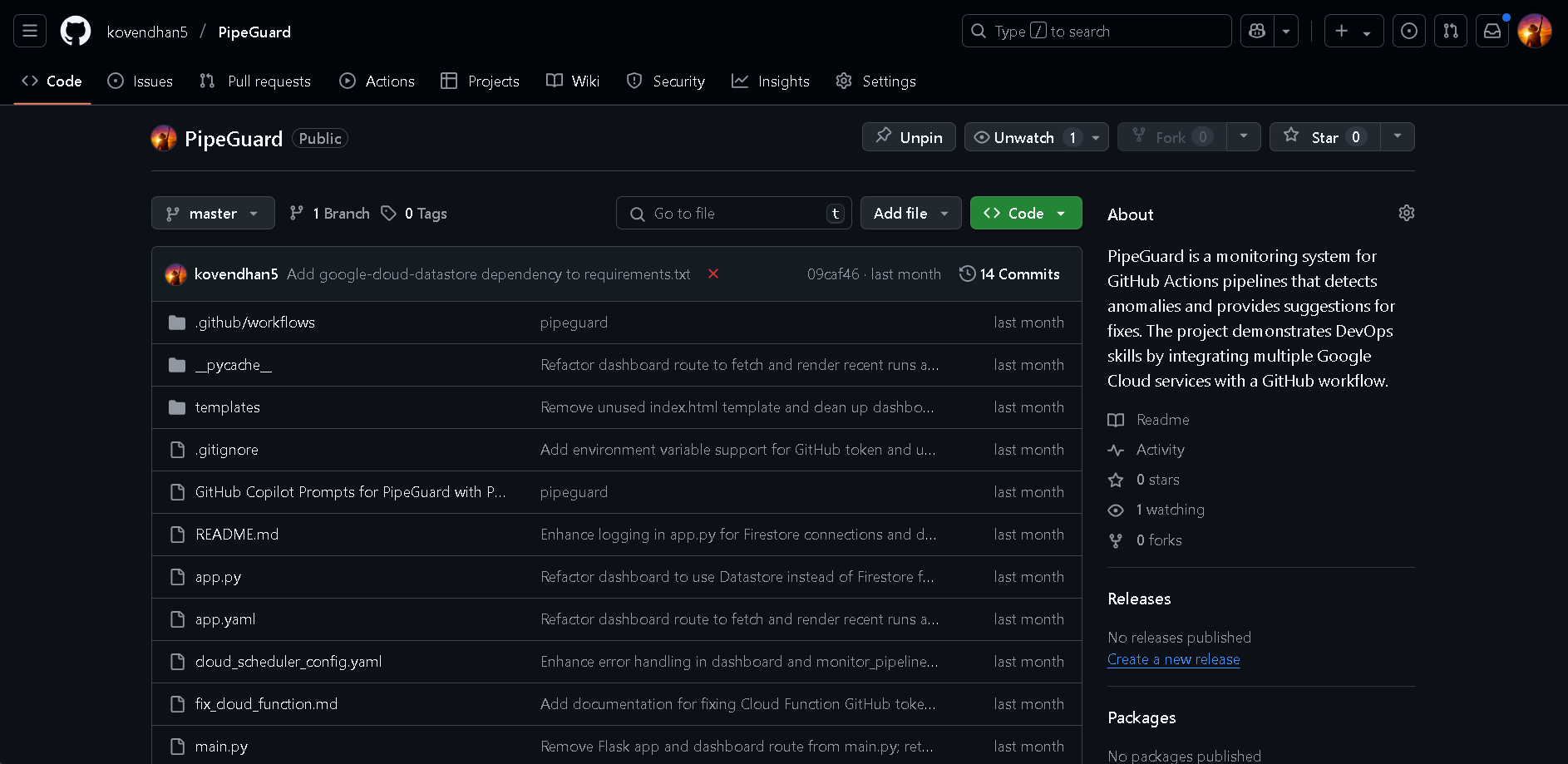Click Create a new release link
The width and height of the screenshot is (1568, 764).
(x=1174, y=659)
